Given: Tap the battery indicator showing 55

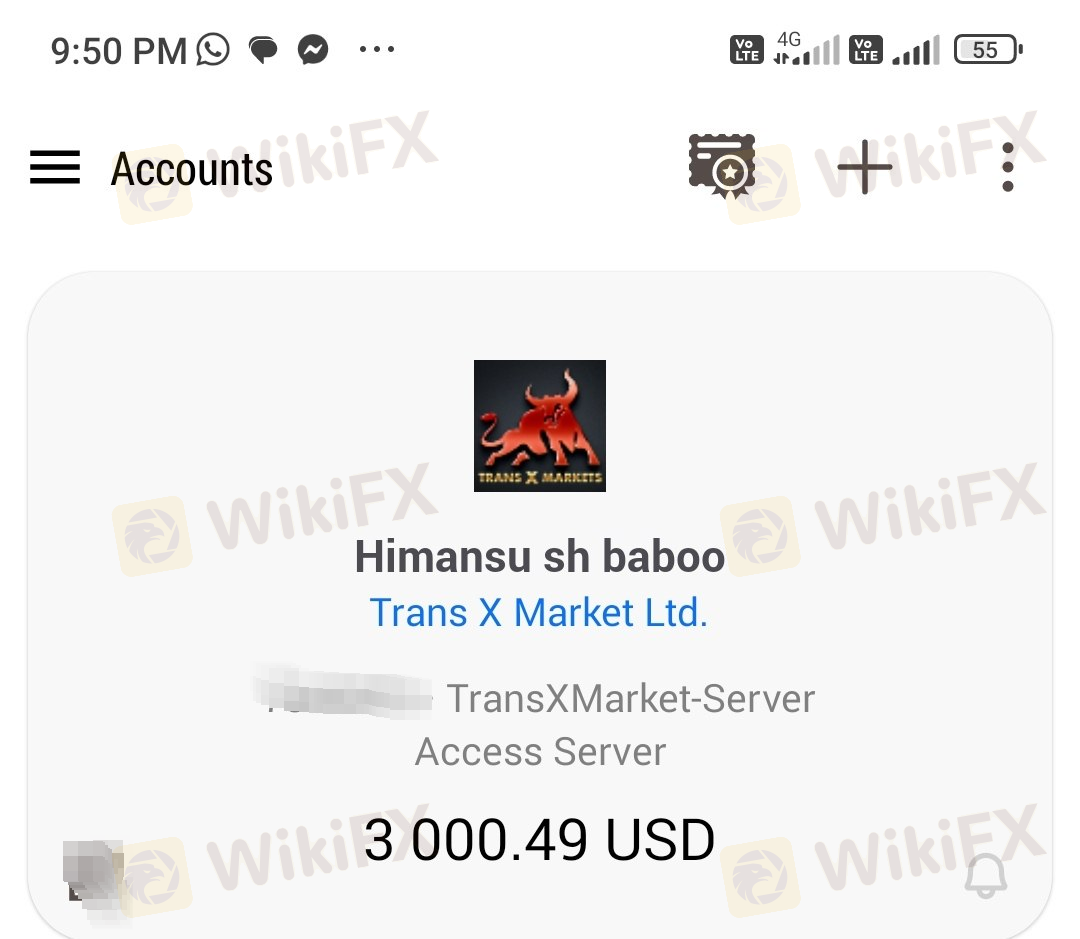Looking at the screenshot, I should click(x=988, y=50).
